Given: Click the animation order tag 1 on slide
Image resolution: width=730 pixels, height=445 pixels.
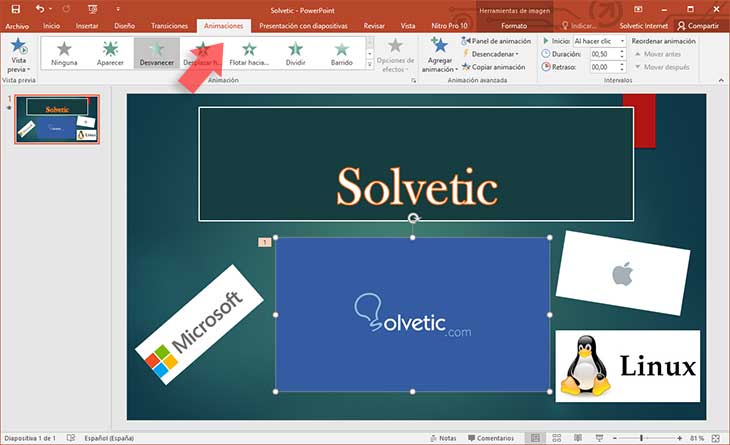Looking at the screenshot, I should [x=264, y=242].
